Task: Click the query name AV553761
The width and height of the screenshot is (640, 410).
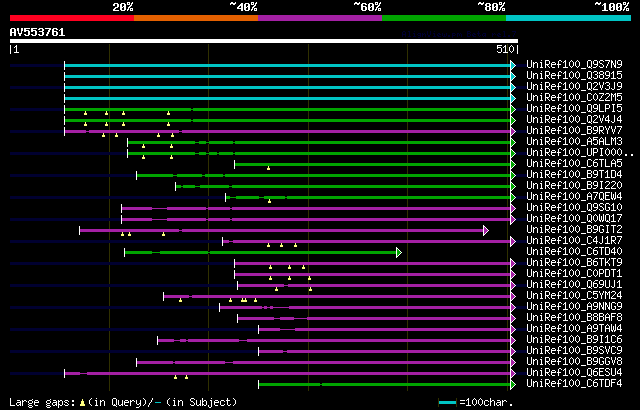Action: pos(38,32)
